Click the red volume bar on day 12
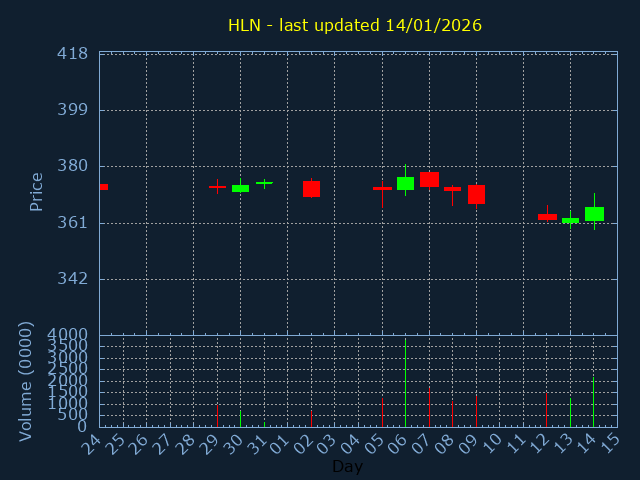 [546, 410]
